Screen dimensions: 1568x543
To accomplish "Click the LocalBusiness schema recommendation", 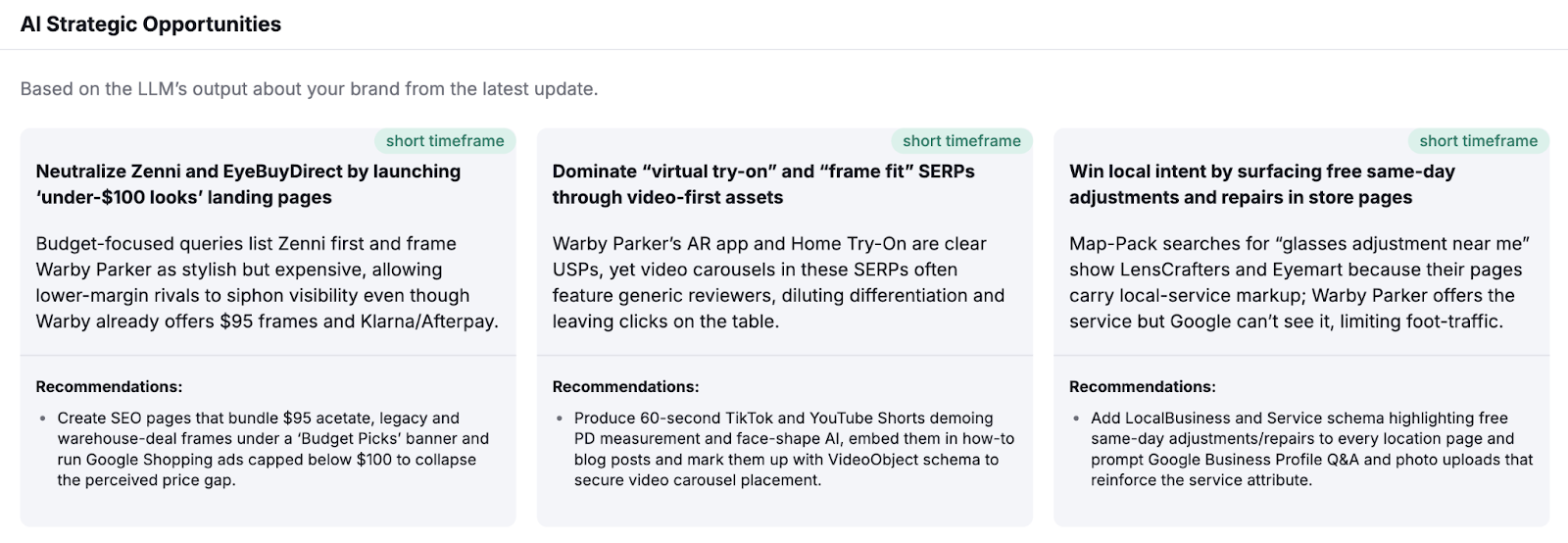I will pos(1311,449).
